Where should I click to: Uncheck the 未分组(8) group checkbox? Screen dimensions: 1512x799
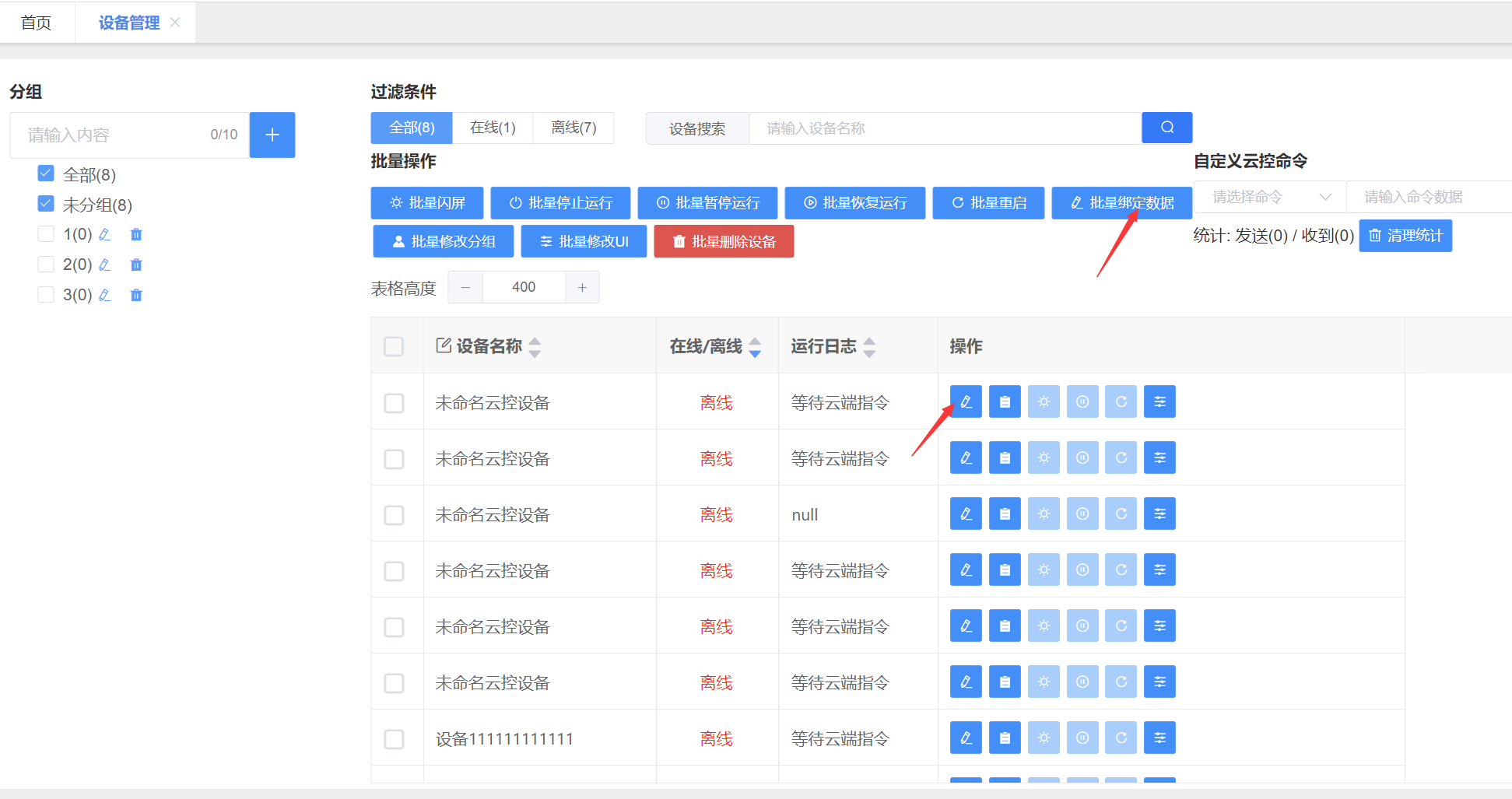click(x=46, y=203)
